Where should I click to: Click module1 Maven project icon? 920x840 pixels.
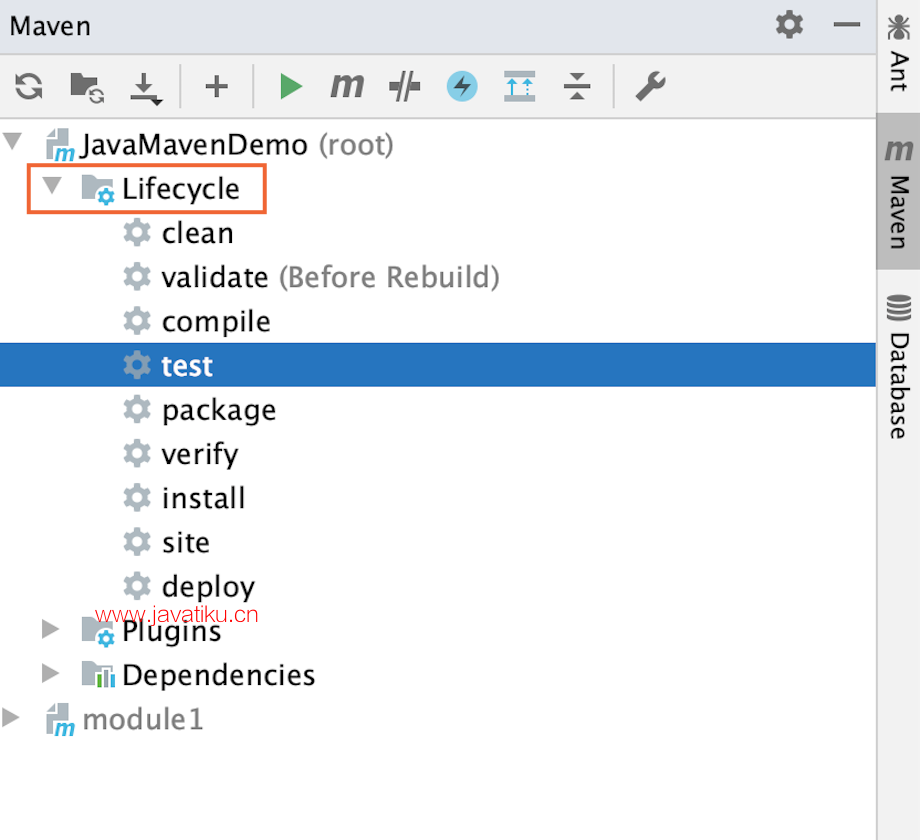[60, 720]
